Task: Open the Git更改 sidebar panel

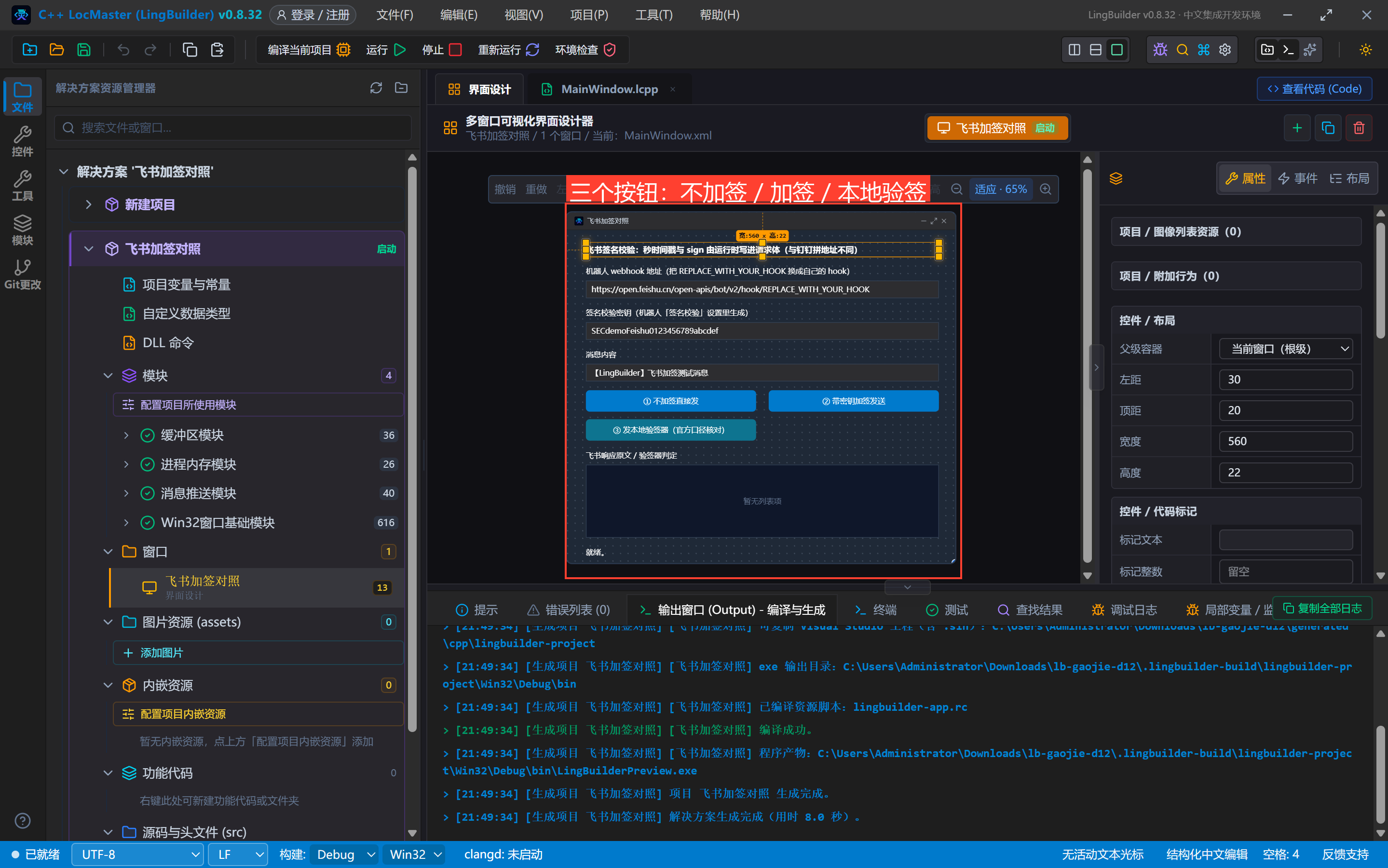Action: click(22, 274)
